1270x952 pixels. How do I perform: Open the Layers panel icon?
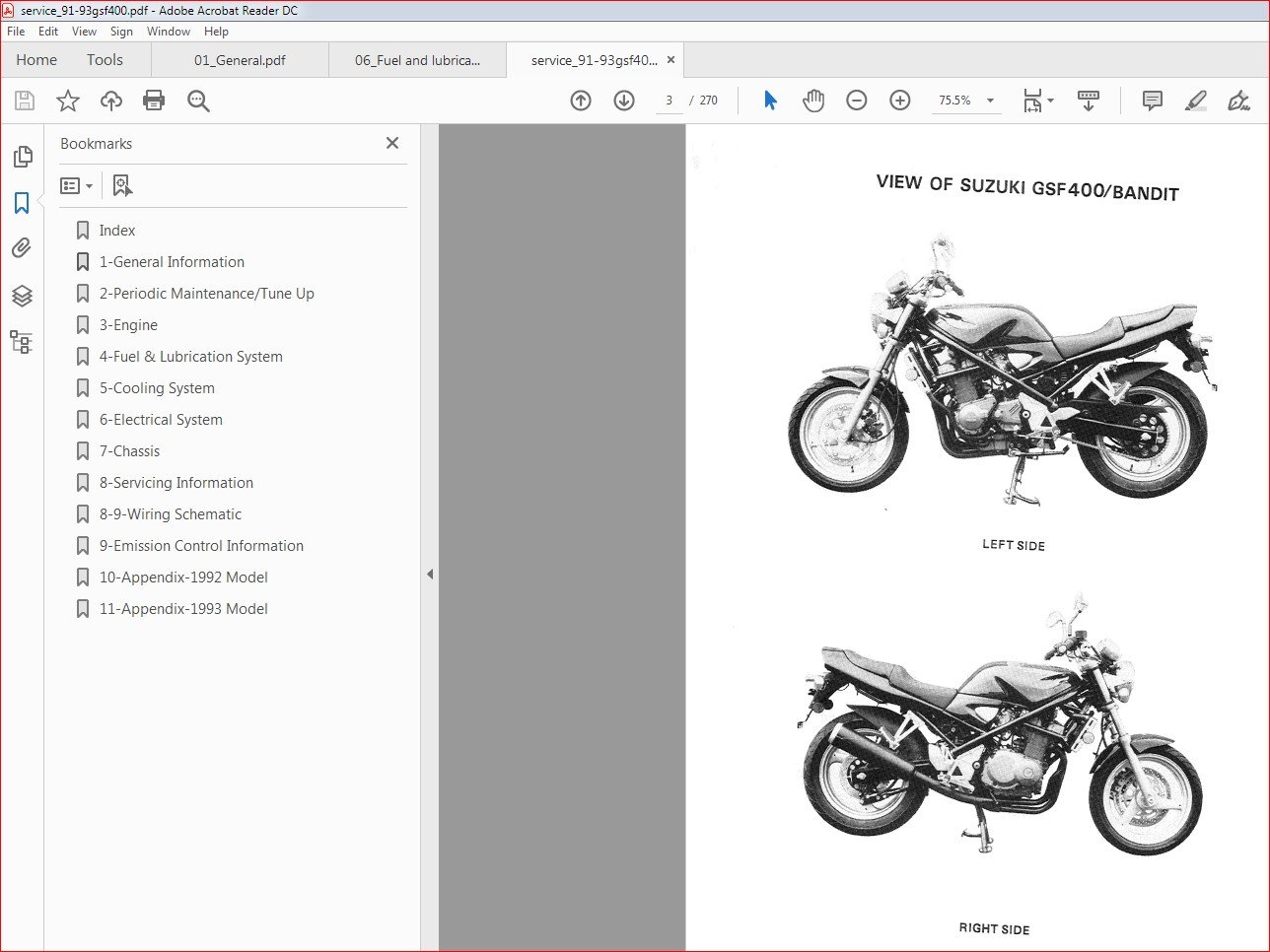22,296
